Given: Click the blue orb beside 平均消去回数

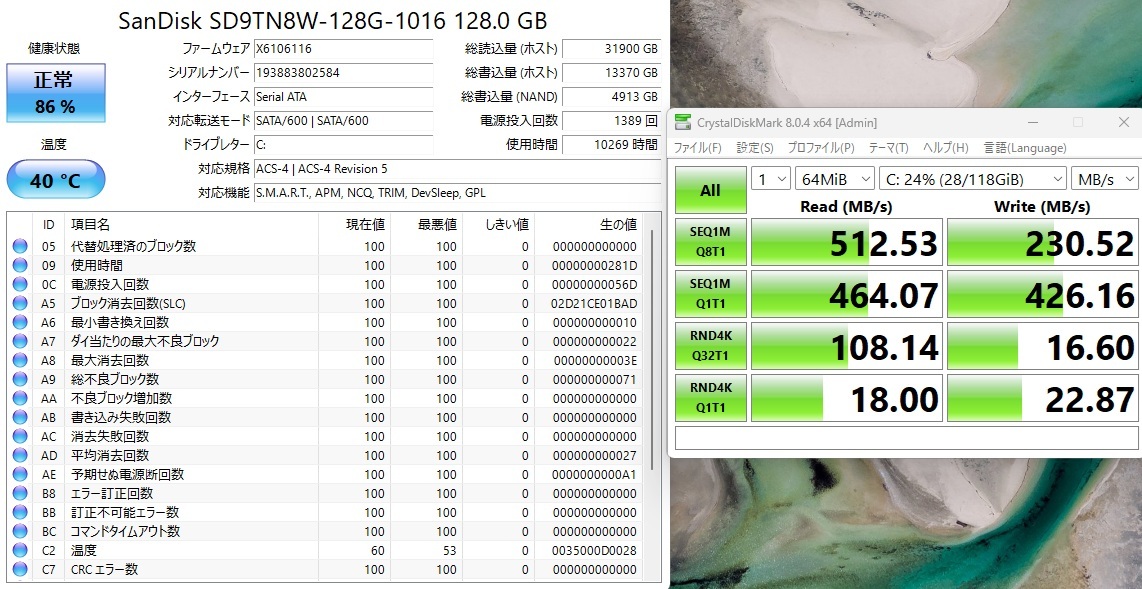Looking at the screenshot, I should (20, 456).
